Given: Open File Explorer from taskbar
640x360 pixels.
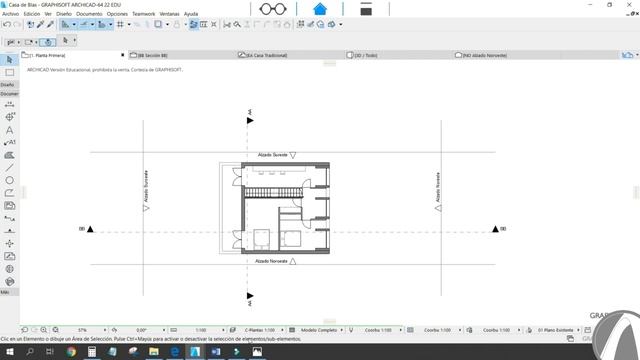Looking at the screenshot, I should 154,351.
